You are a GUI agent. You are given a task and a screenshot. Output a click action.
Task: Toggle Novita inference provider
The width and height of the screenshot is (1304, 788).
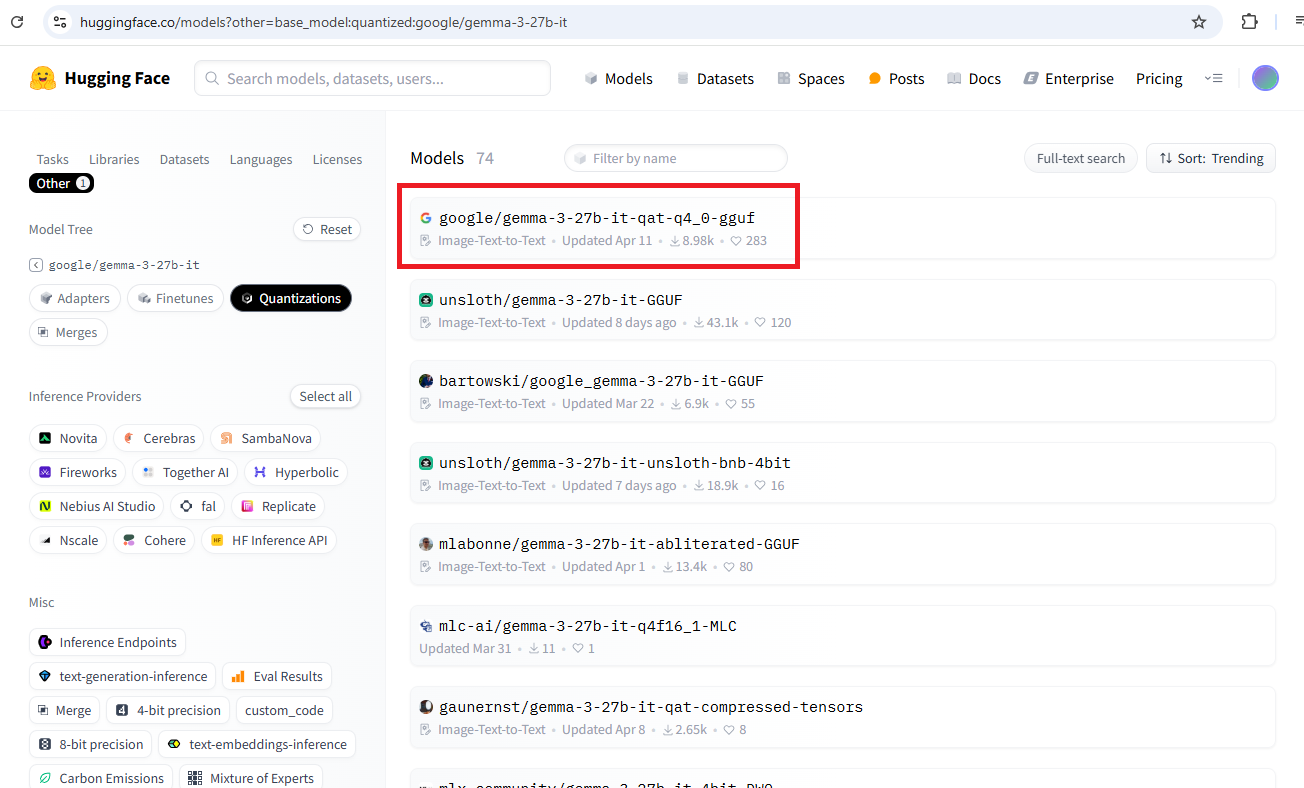(x=68, y=438)
